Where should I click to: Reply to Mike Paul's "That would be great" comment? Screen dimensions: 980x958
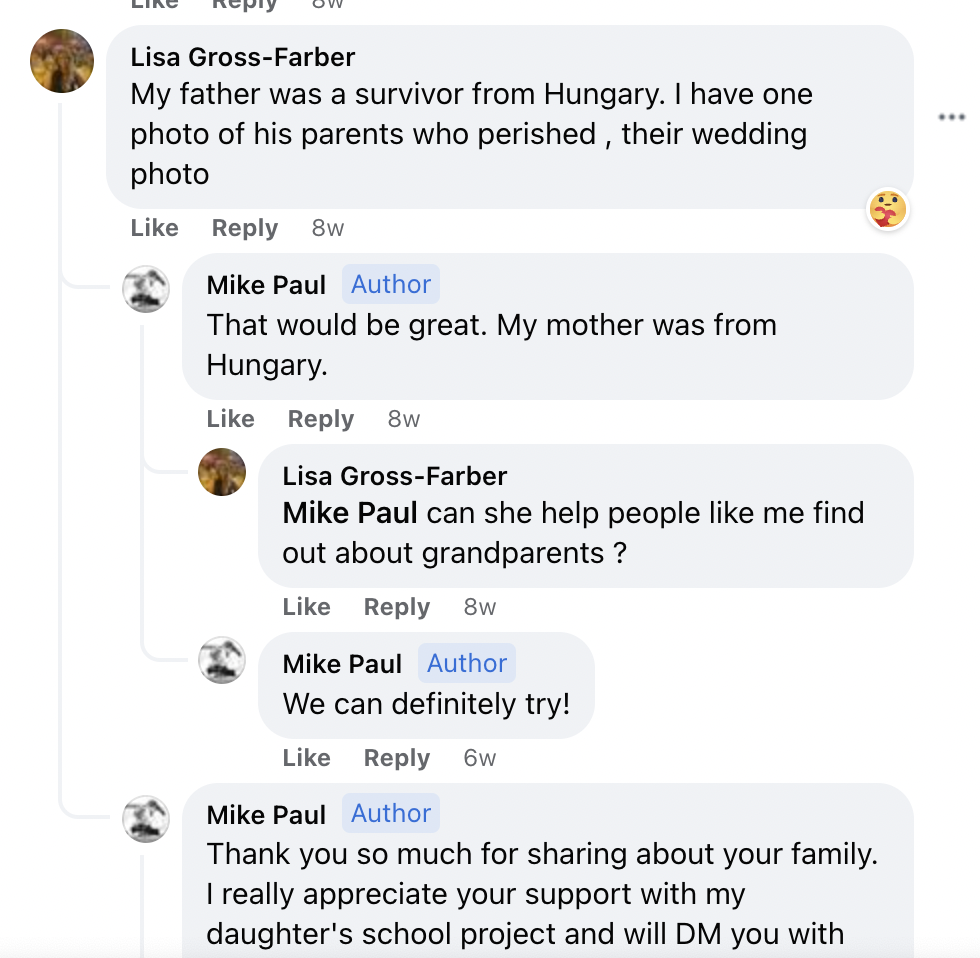[320, 419]
